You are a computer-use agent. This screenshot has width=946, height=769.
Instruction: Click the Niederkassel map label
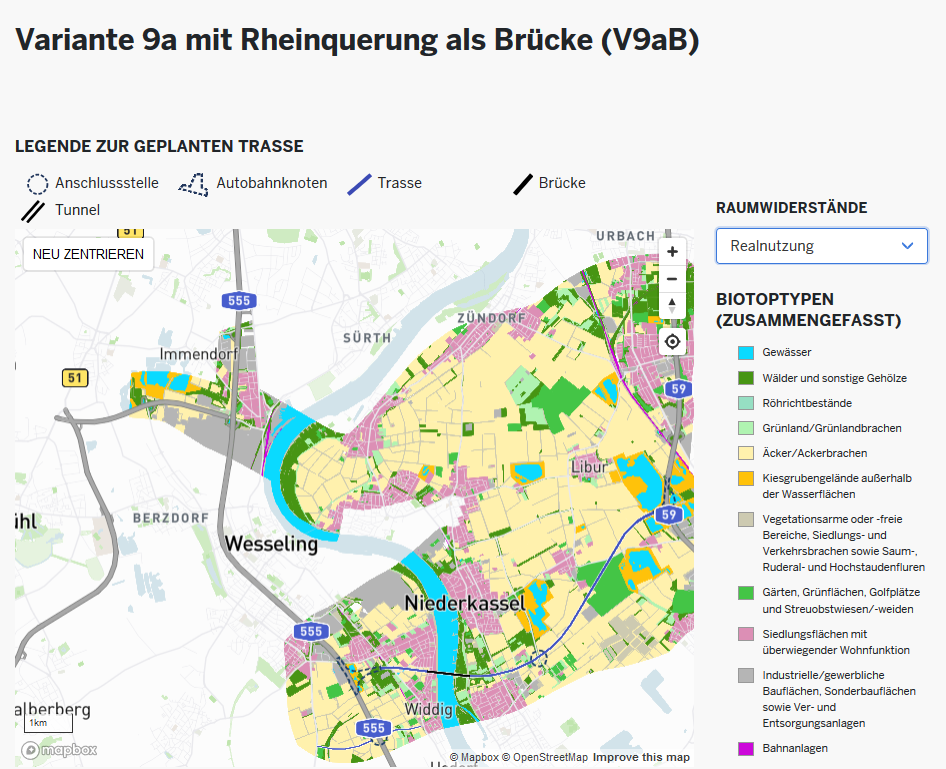pos(465,603)
